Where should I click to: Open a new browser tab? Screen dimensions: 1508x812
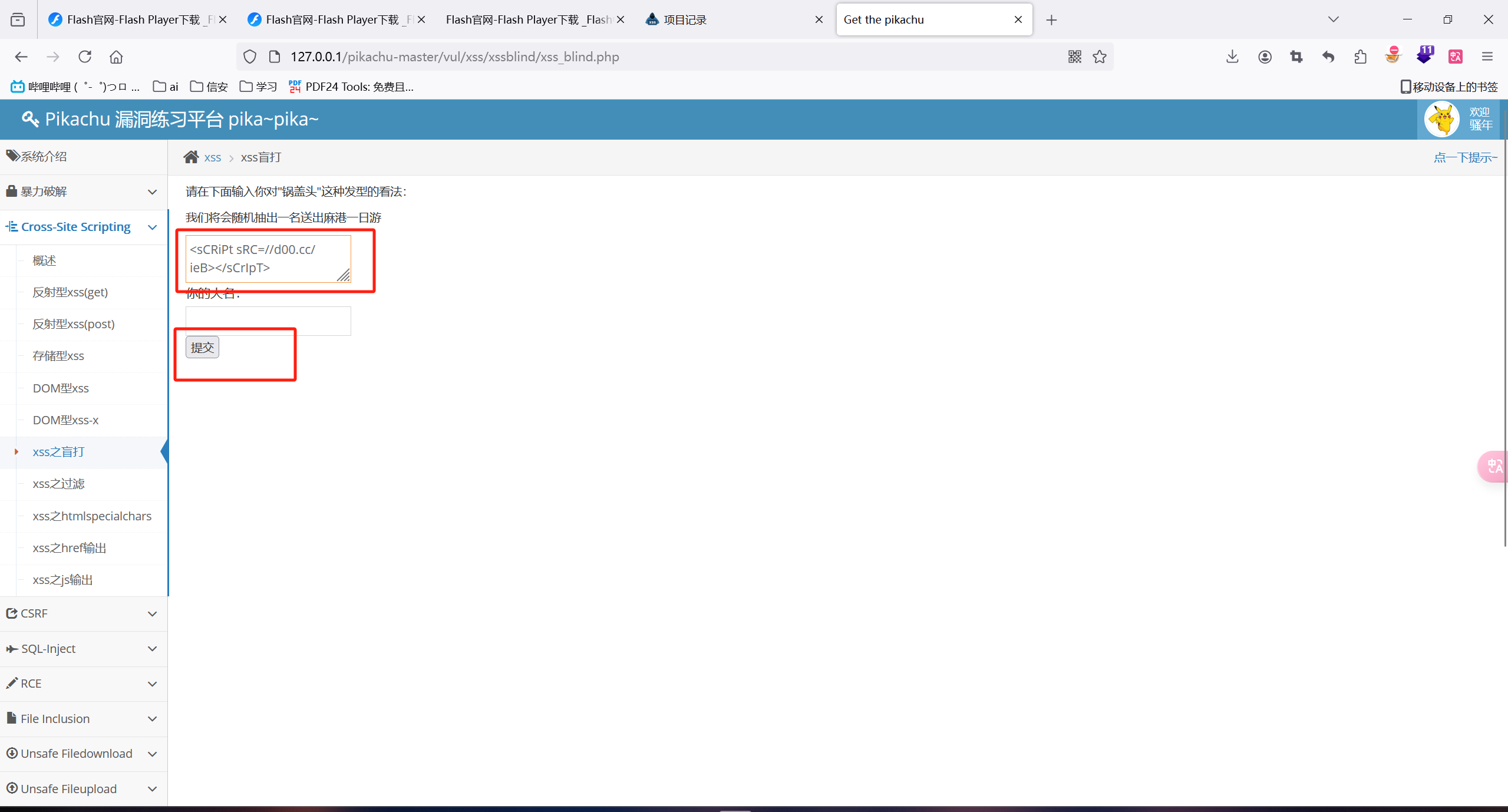point(1051,20)
